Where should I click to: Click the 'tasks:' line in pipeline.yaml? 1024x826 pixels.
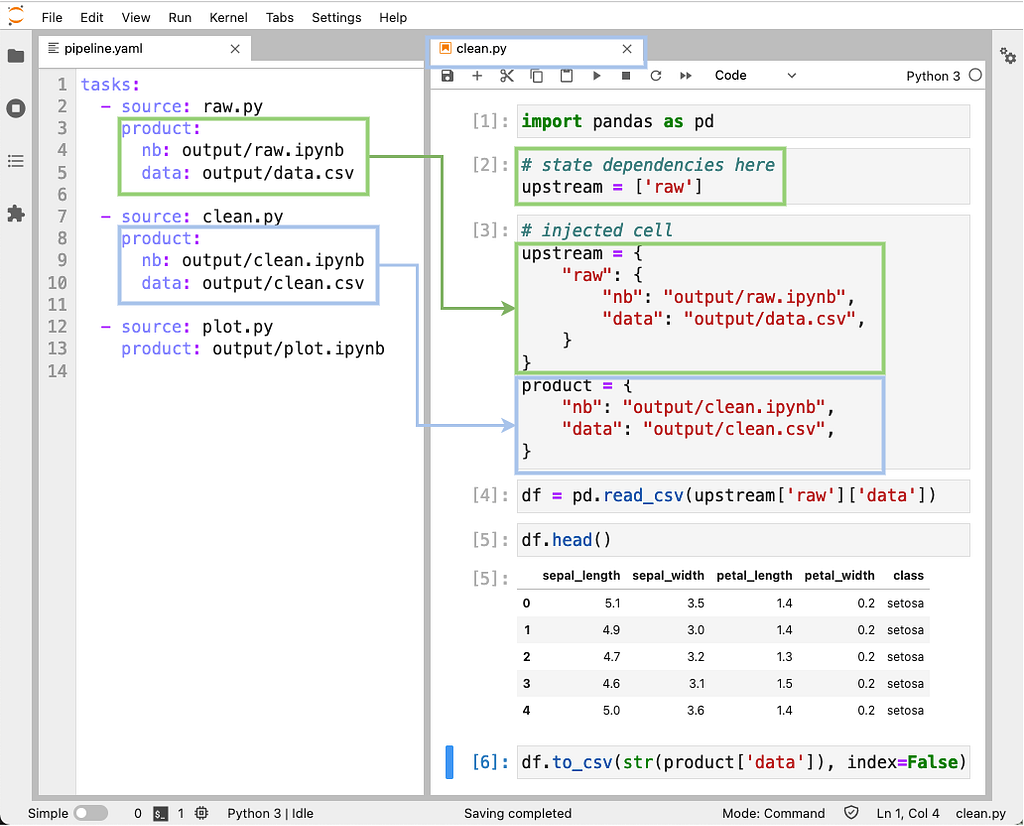(110, 85)
